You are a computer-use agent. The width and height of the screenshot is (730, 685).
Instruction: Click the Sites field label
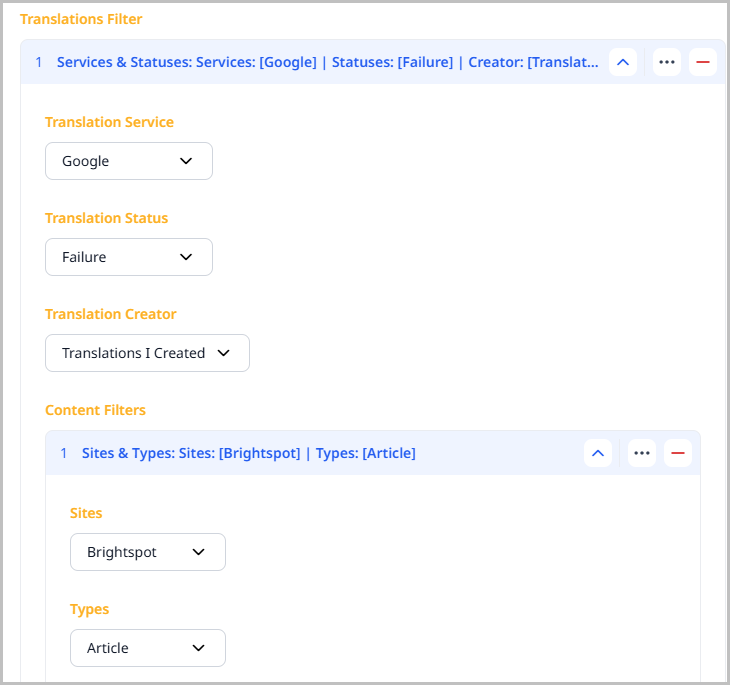[86, 513]
